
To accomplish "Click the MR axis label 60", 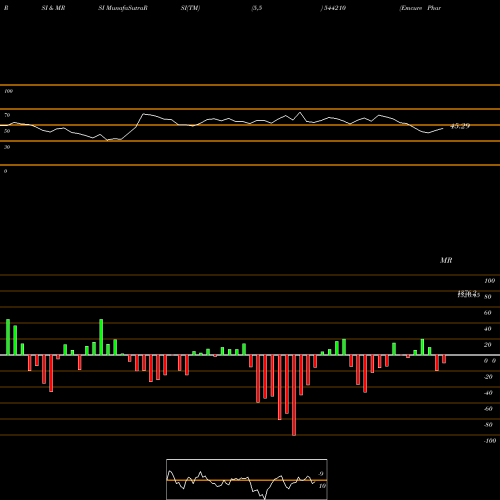I will [488, 313].
